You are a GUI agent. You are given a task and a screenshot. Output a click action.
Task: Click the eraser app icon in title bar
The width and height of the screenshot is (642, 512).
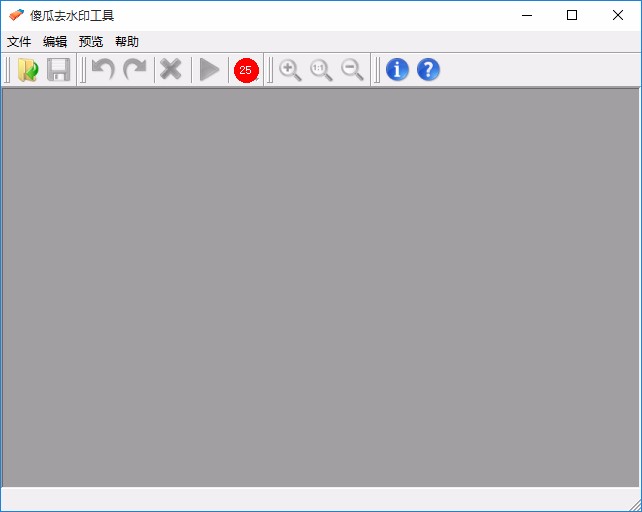(16, 15)
